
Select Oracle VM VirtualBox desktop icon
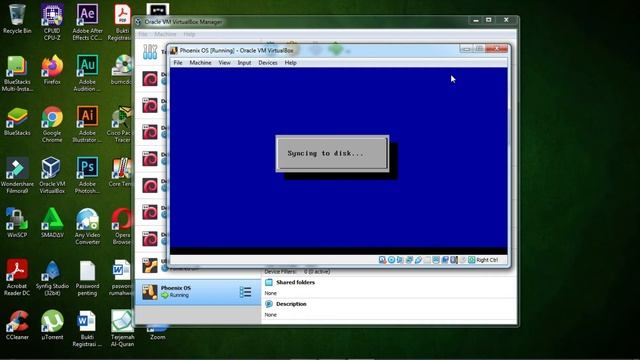tap(52, 176)
